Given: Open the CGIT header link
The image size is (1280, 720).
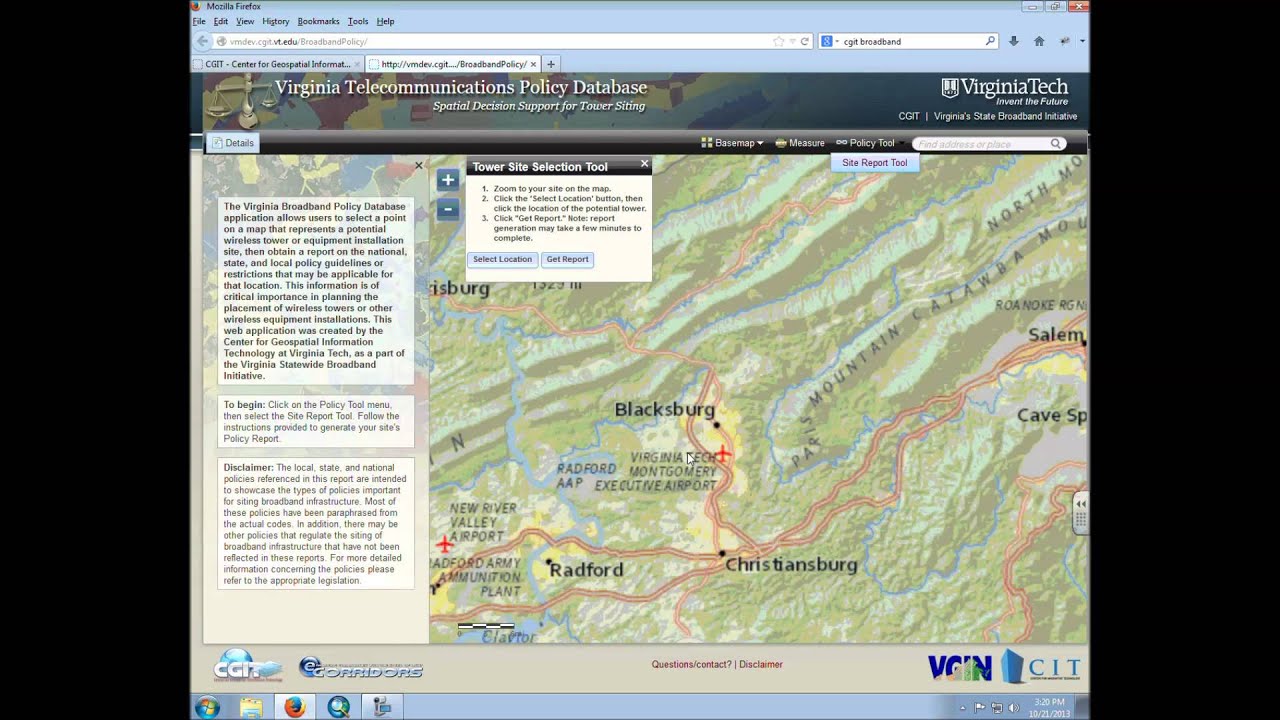Looking at the screenshot, I should (x=909, y=116).
